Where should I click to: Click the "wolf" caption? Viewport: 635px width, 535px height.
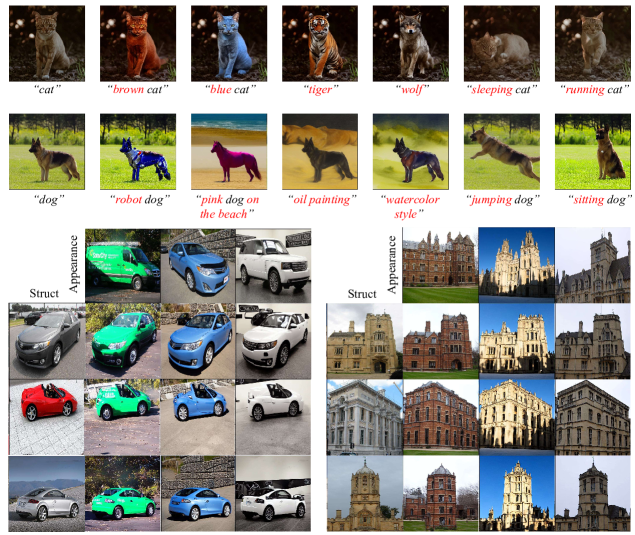pos(412,90)
